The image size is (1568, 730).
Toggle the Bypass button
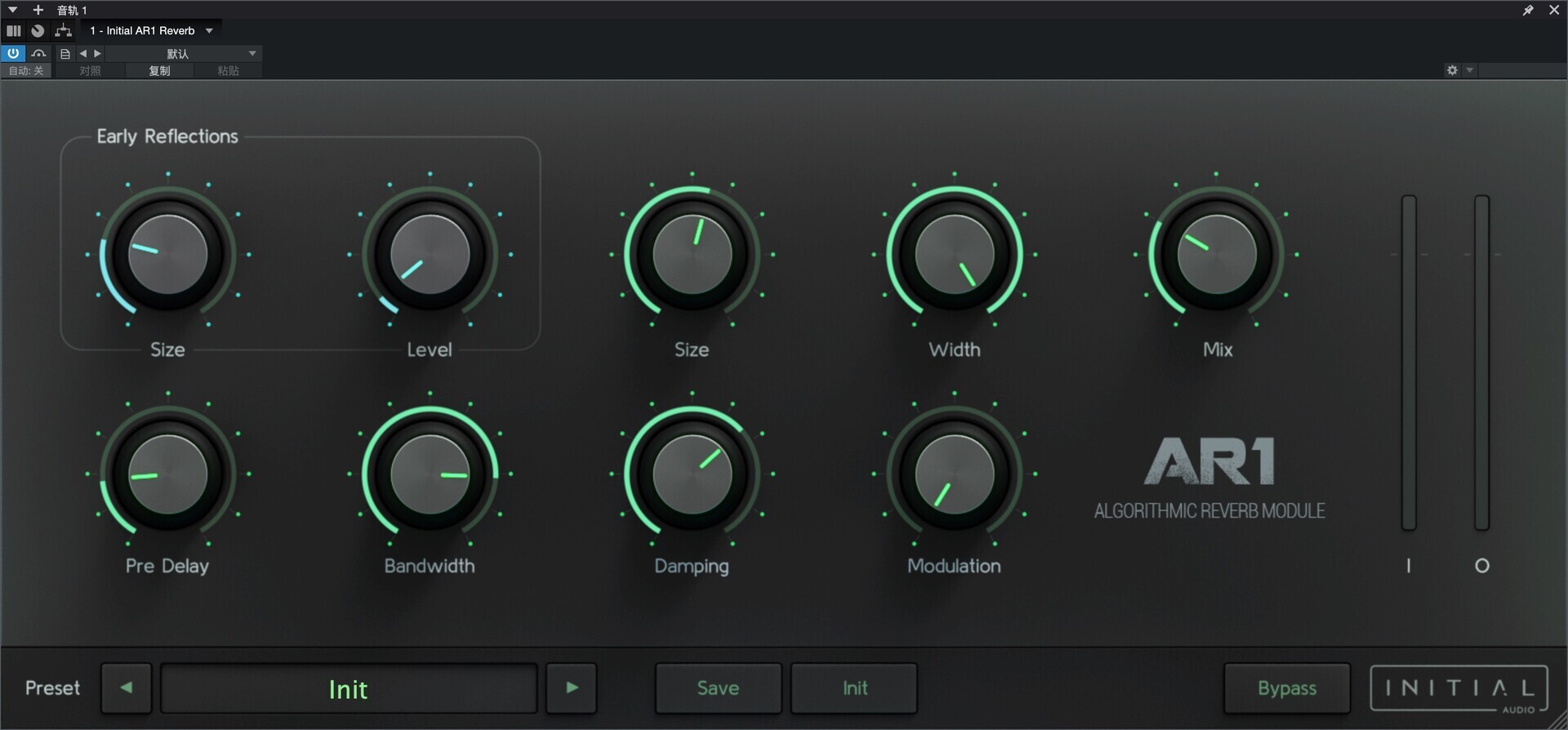[1287, 688]
